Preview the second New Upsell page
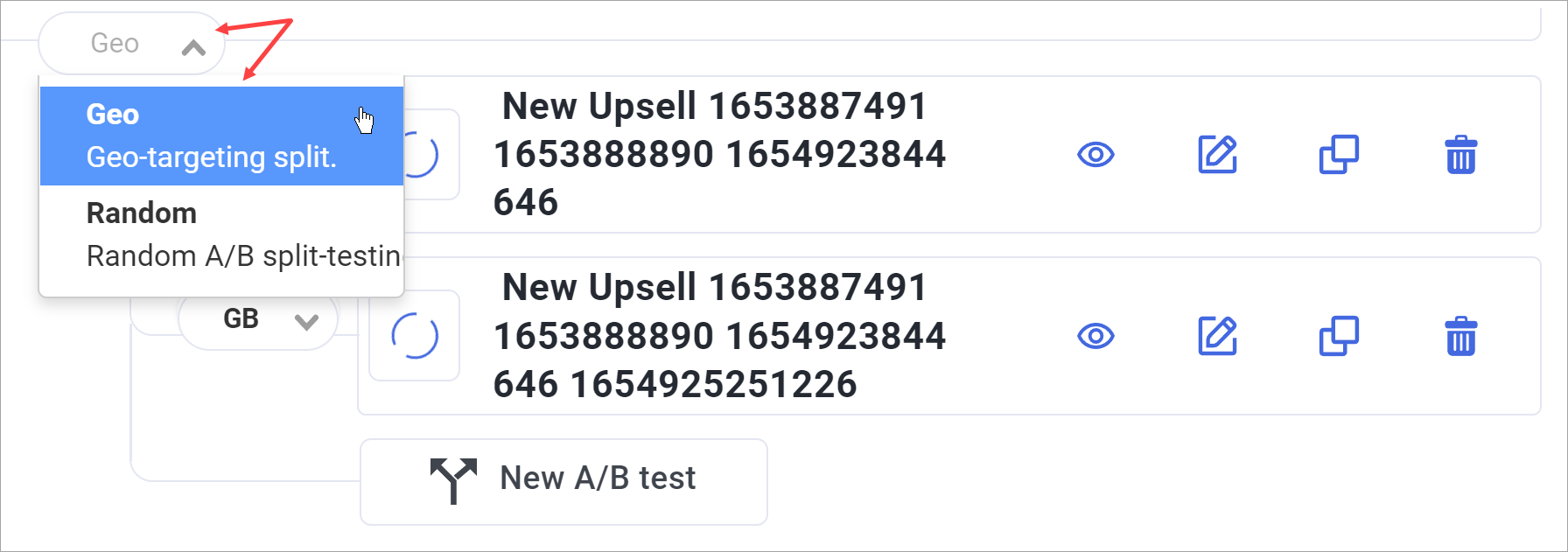1568x552 pixels. (x=1095, y=336)
